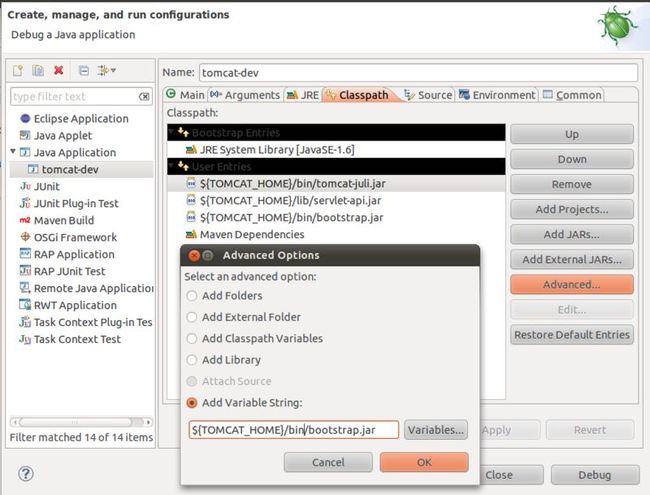Click the Duplicate launch configuration icon
Screen dimensions: 650x495
(38, 70)
